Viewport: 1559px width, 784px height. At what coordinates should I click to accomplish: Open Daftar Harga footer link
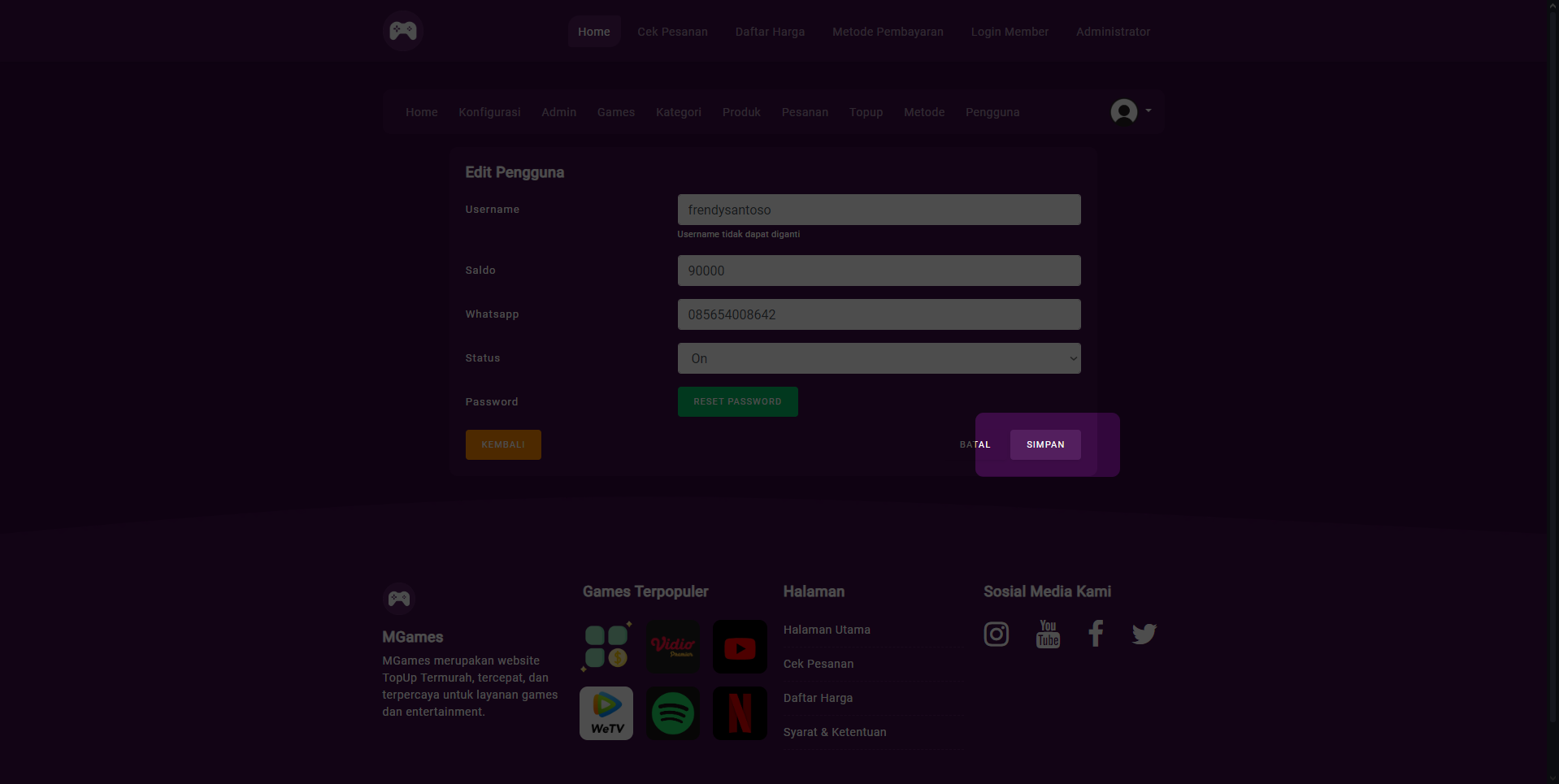click(818, 698)
